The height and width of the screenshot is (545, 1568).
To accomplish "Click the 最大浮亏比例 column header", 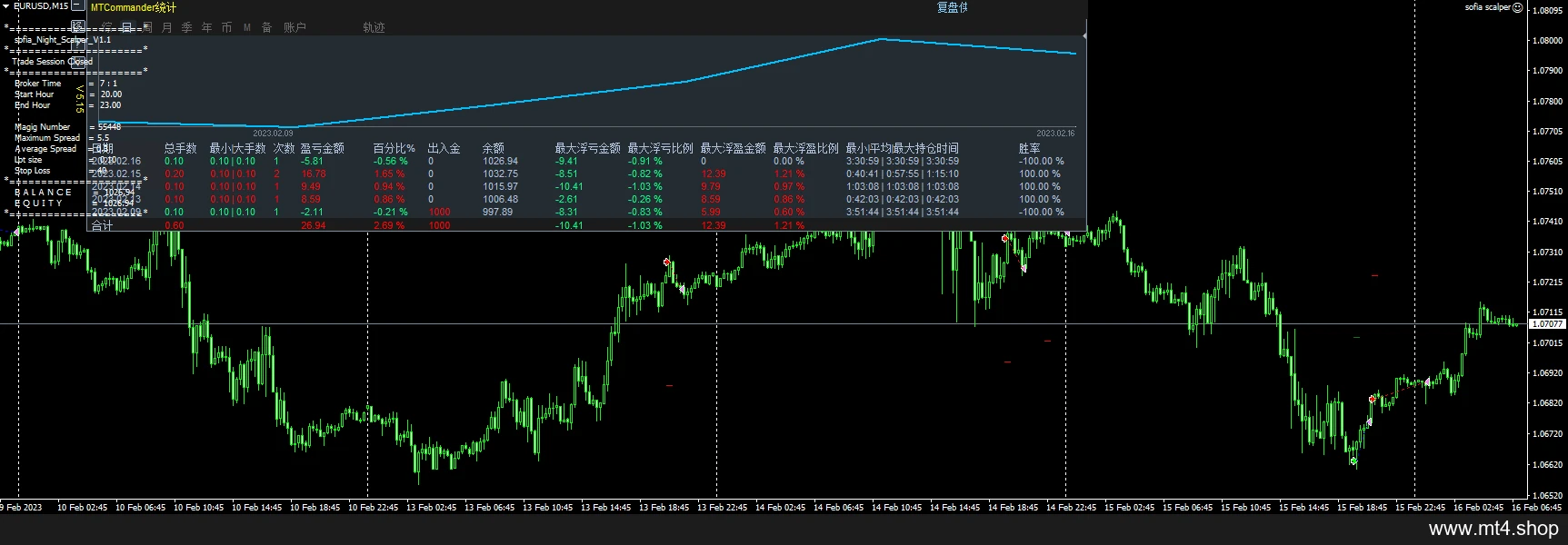I will click(661, 148).
